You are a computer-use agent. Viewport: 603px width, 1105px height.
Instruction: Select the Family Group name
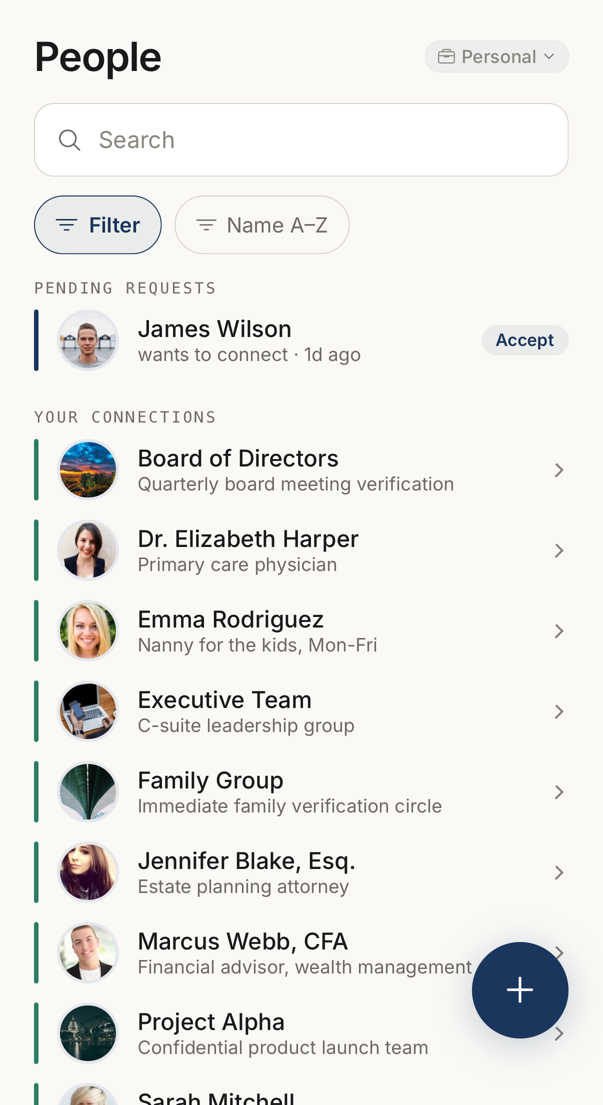coord(211,780)
